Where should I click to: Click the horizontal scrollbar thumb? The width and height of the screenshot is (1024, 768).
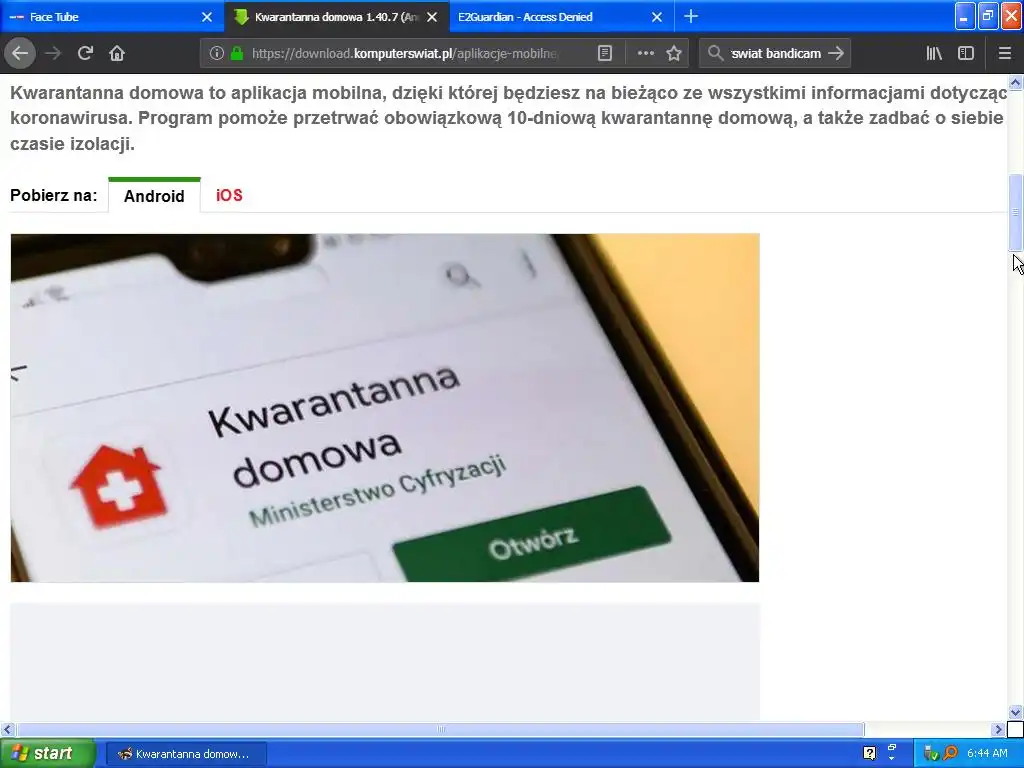tap(440, 729)
